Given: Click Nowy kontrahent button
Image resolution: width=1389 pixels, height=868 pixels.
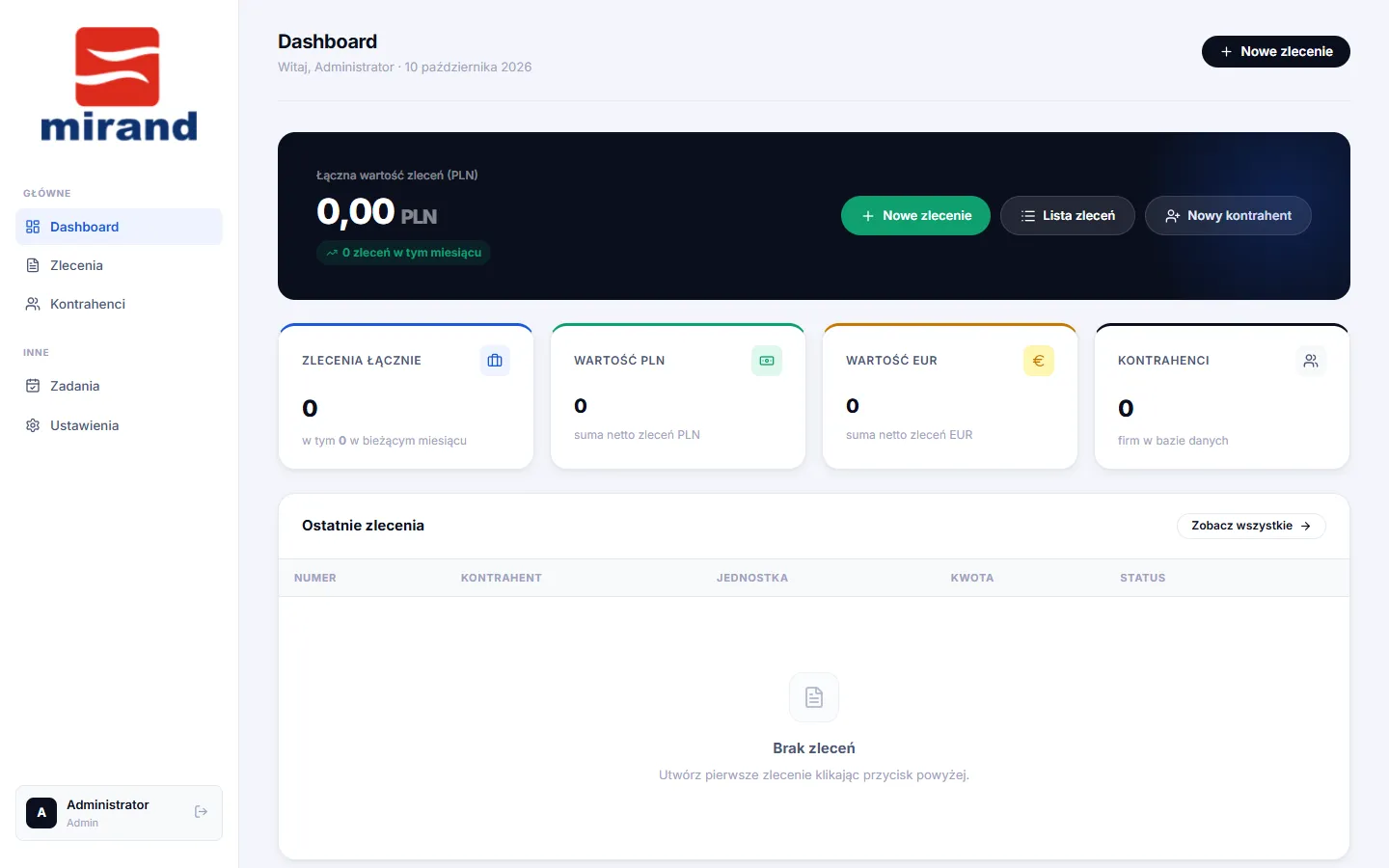Looking at the screenshot, I should click(1228, 216).
